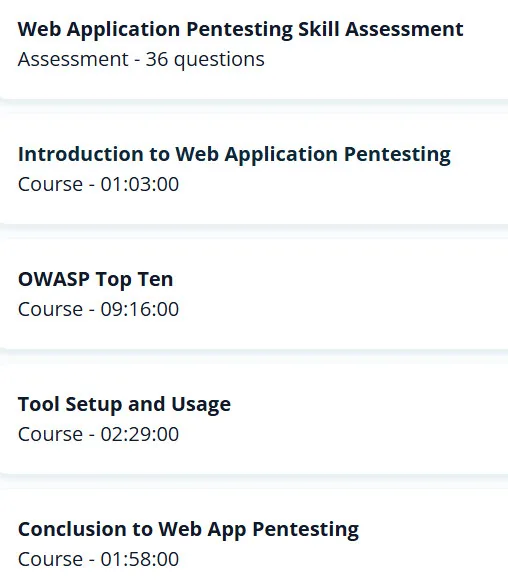Click the word 'Assessment' in the first subtitle

pos(73,59)
